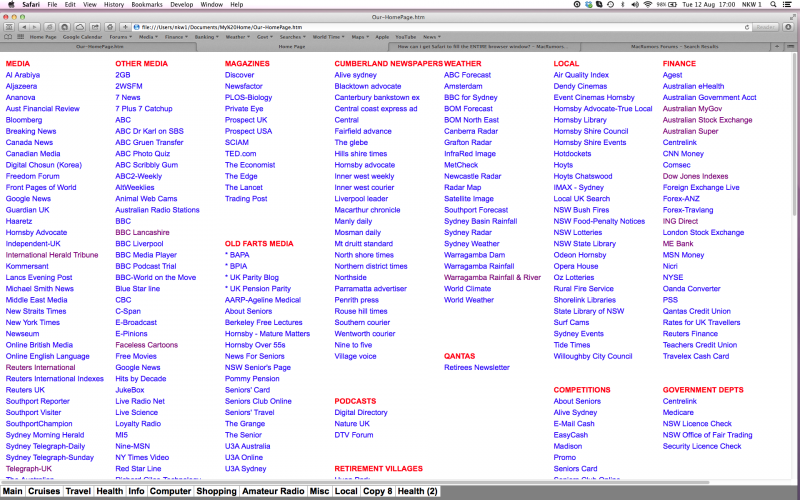
Task: Expand the Finance bookmarks dropdown
Action: pos(176,37)
